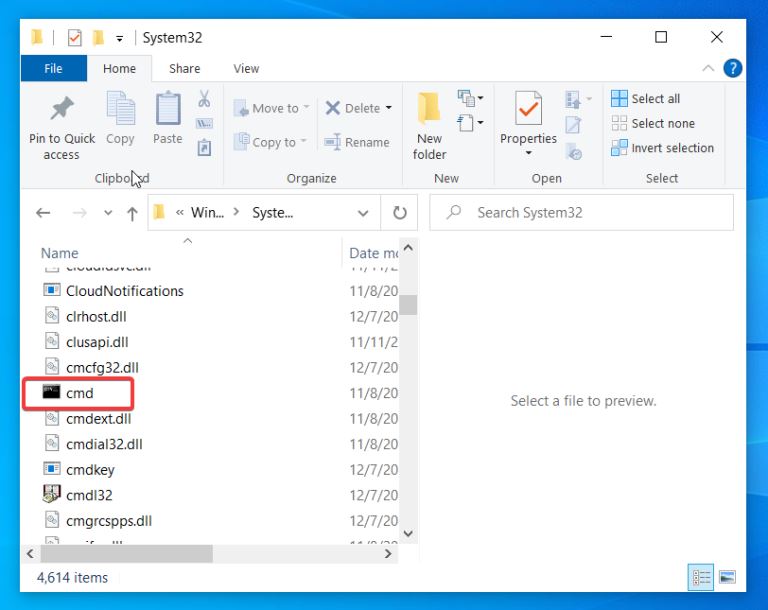Screen dimensions: 768x610
Task: Switch to Large icons view in status bar
Action: [727, 577]
